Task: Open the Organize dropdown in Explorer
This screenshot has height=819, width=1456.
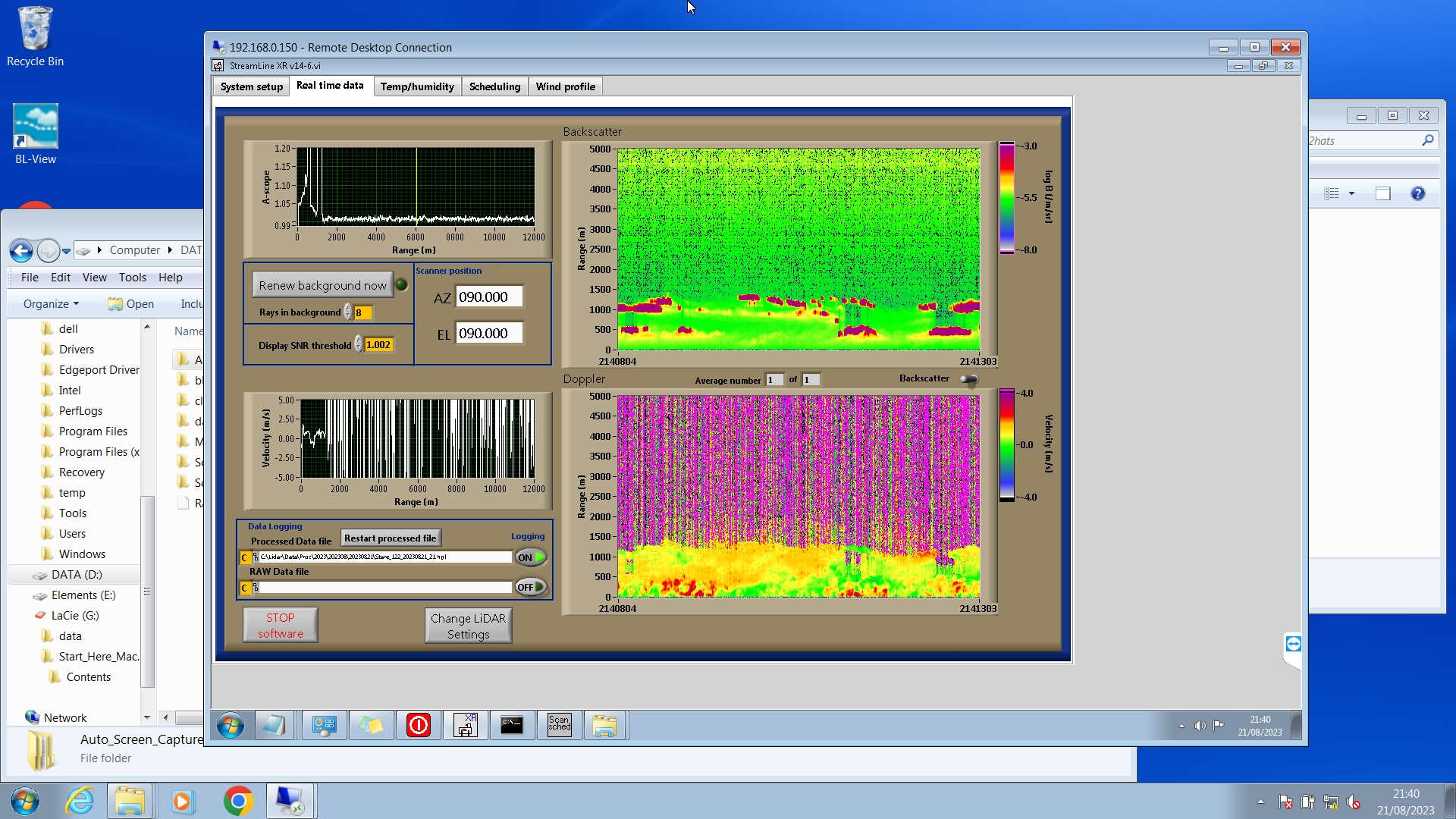Action: click(51, 304)
